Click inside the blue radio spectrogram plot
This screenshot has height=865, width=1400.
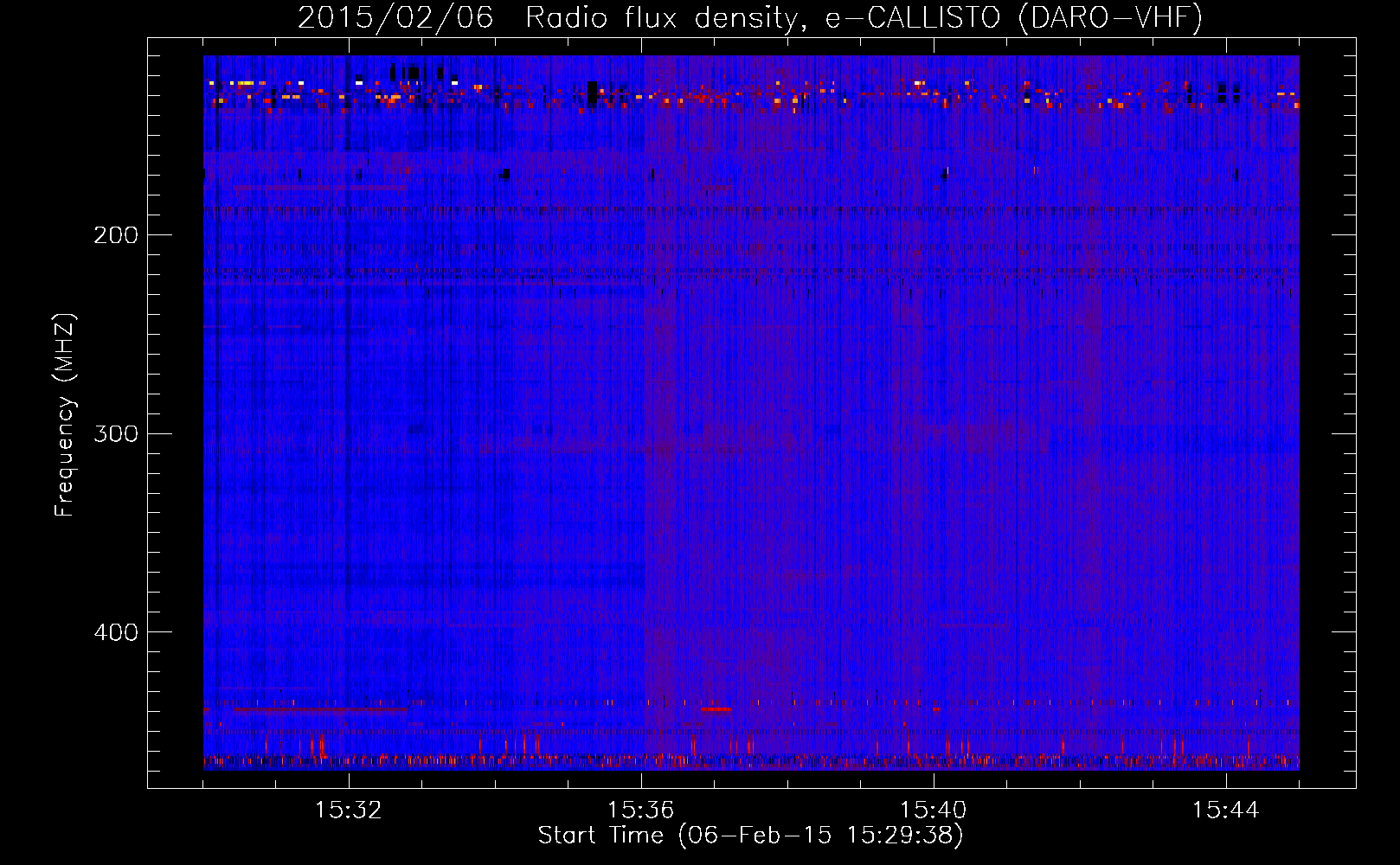pyautogui.click(x=751, y=413)
